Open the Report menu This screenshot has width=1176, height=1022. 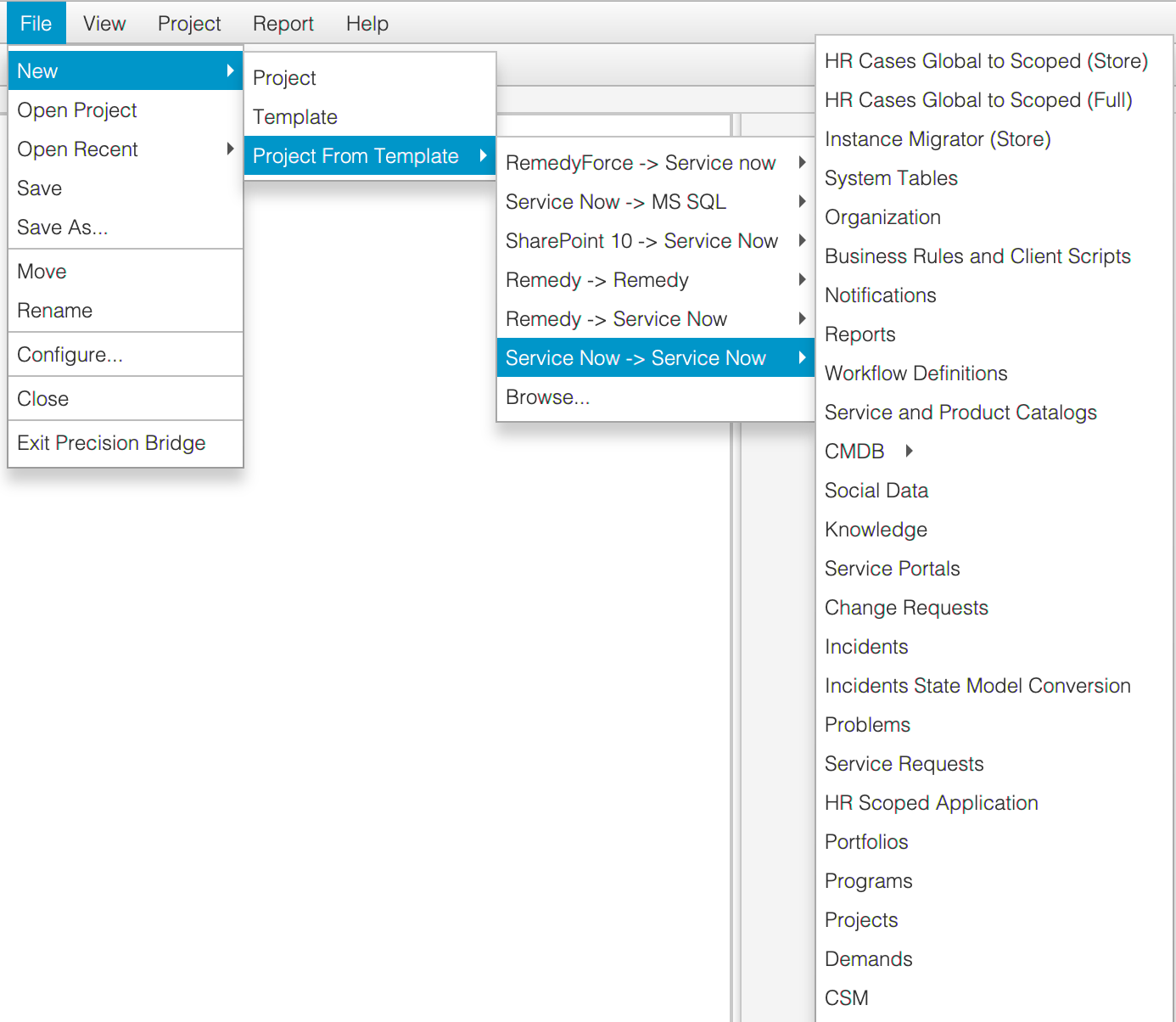(283, 23)
